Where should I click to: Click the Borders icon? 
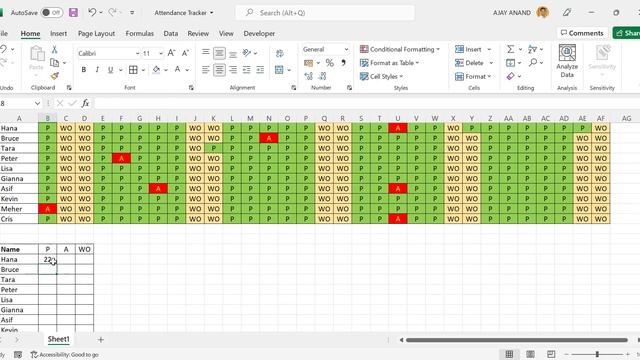(133, 70)
